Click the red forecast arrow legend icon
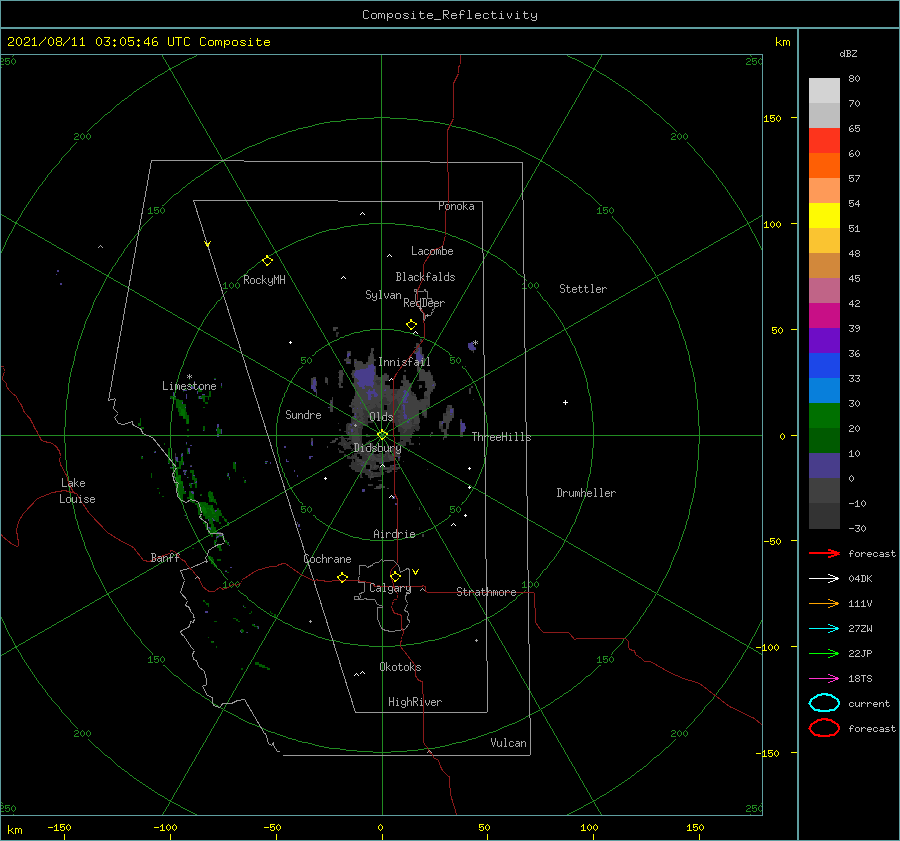The width and height of the screenshot is (900, 841). (x=824, y=553)
